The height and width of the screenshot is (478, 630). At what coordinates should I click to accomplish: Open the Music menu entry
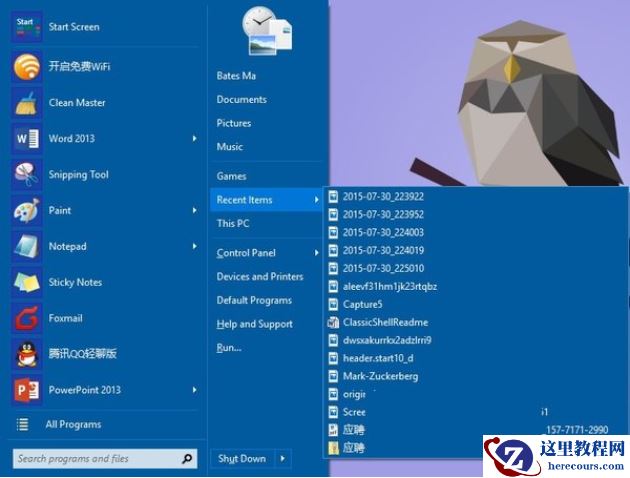coord(229,147)
